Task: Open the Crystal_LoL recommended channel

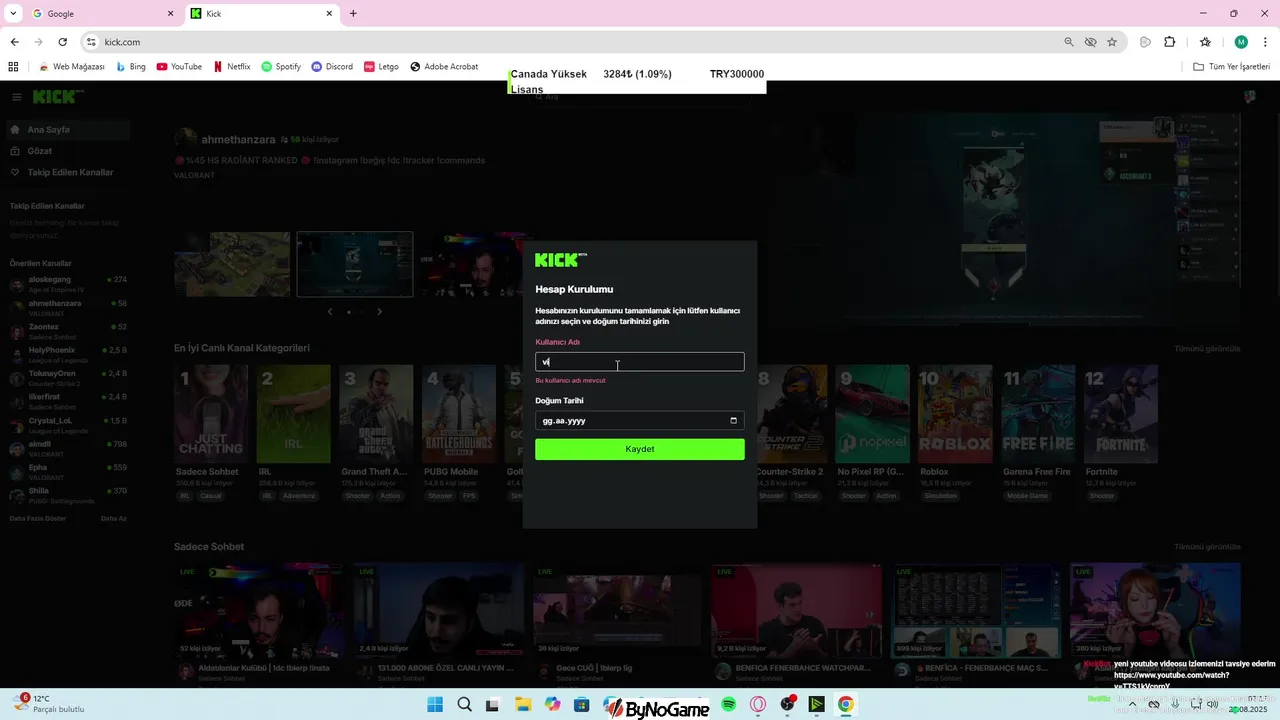Action: point(68,425)
